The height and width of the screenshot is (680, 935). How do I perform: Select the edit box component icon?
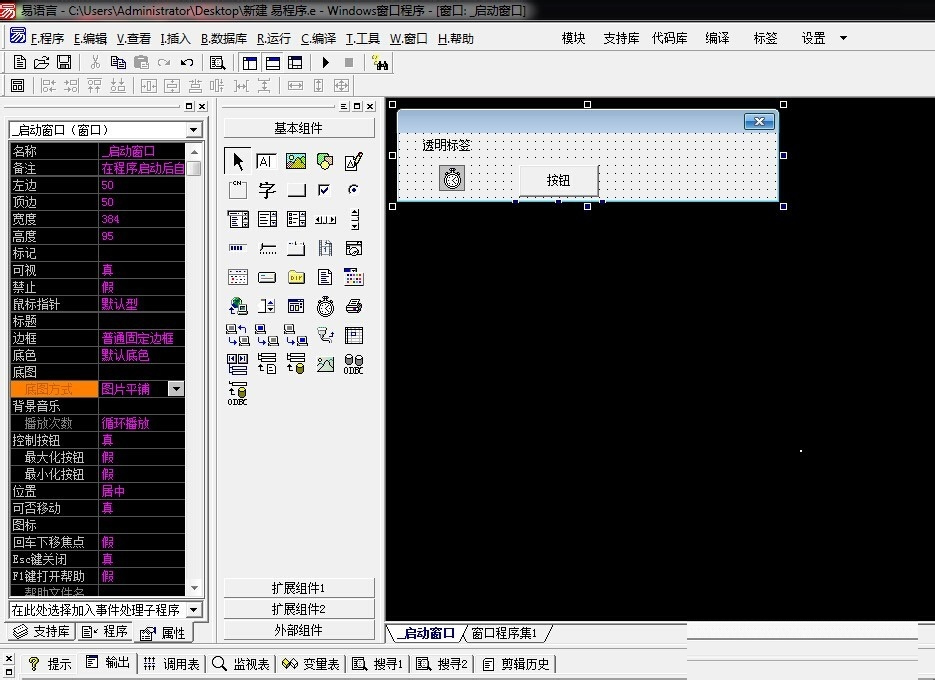267,161
